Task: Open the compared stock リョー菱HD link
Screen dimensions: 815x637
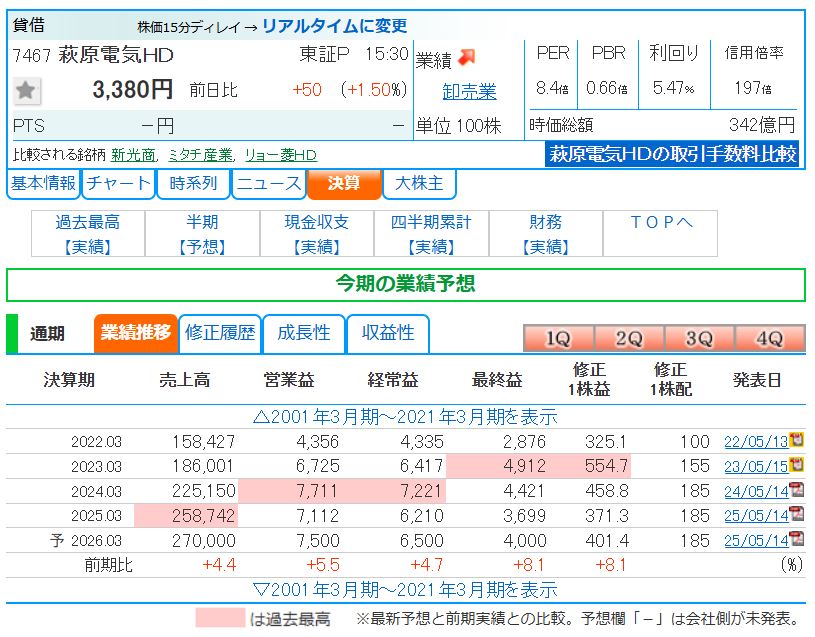Action: coord(281,155)
